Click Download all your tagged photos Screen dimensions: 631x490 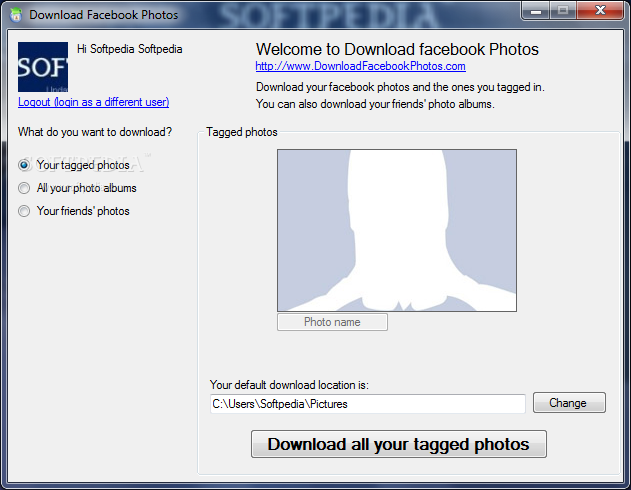pyautogui.click(x=399, y=444)
